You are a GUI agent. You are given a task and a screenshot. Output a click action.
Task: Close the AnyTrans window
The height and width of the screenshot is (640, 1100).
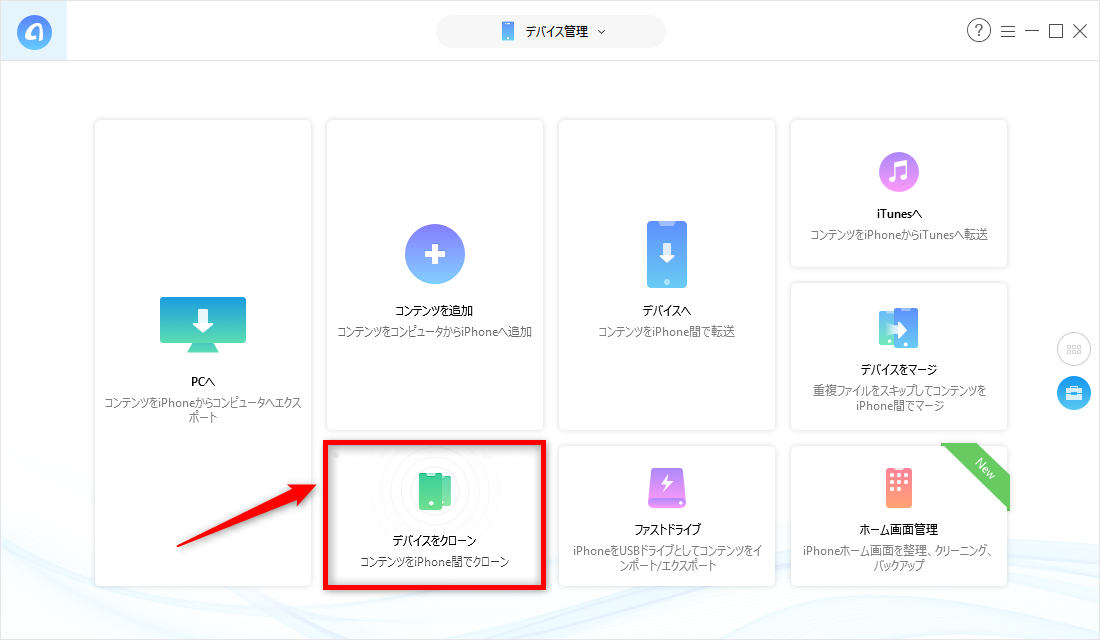click(1080, 31)
